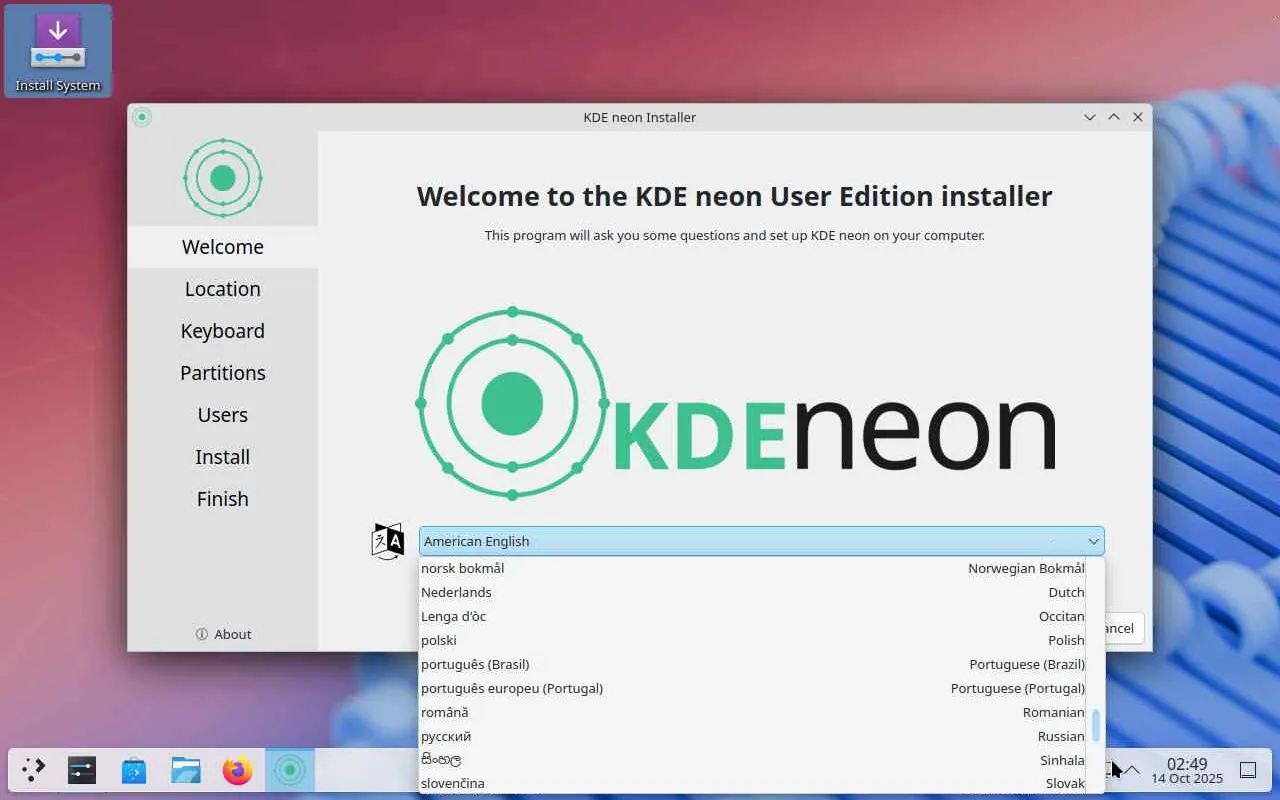
Task: Show the desktop via the panel corner icon
Action: (x=1248, y=770)
